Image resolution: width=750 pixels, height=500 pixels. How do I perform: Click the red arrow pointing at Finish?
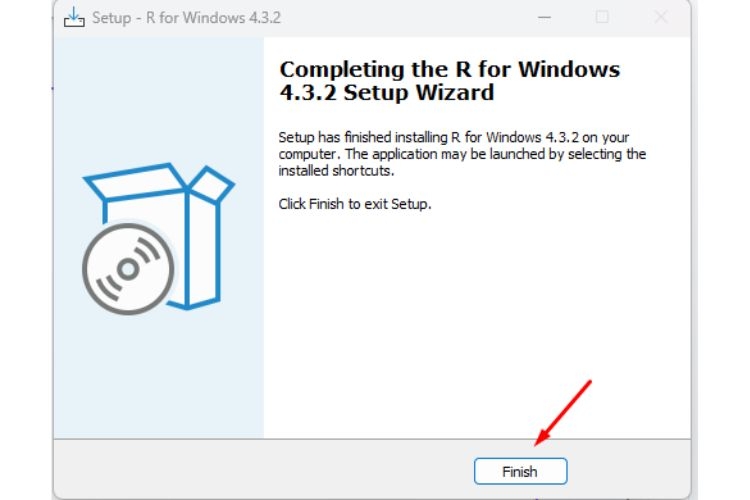(563, 413)
